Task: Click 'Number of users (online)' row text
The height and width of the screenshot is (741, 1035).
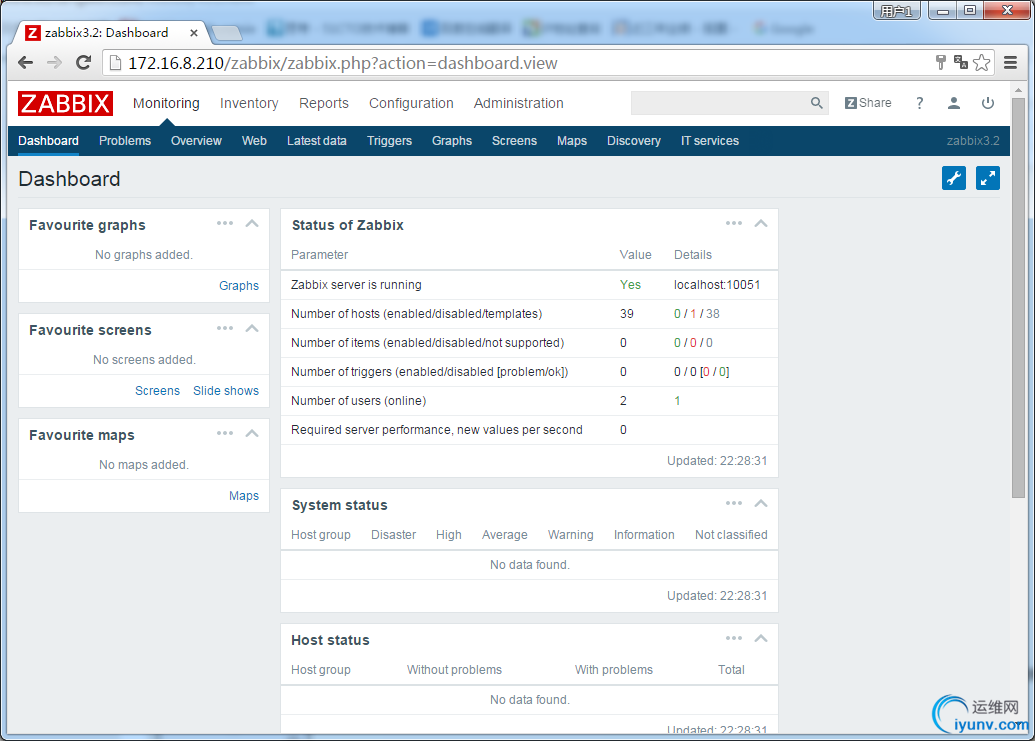Action: tap(358, 401)
